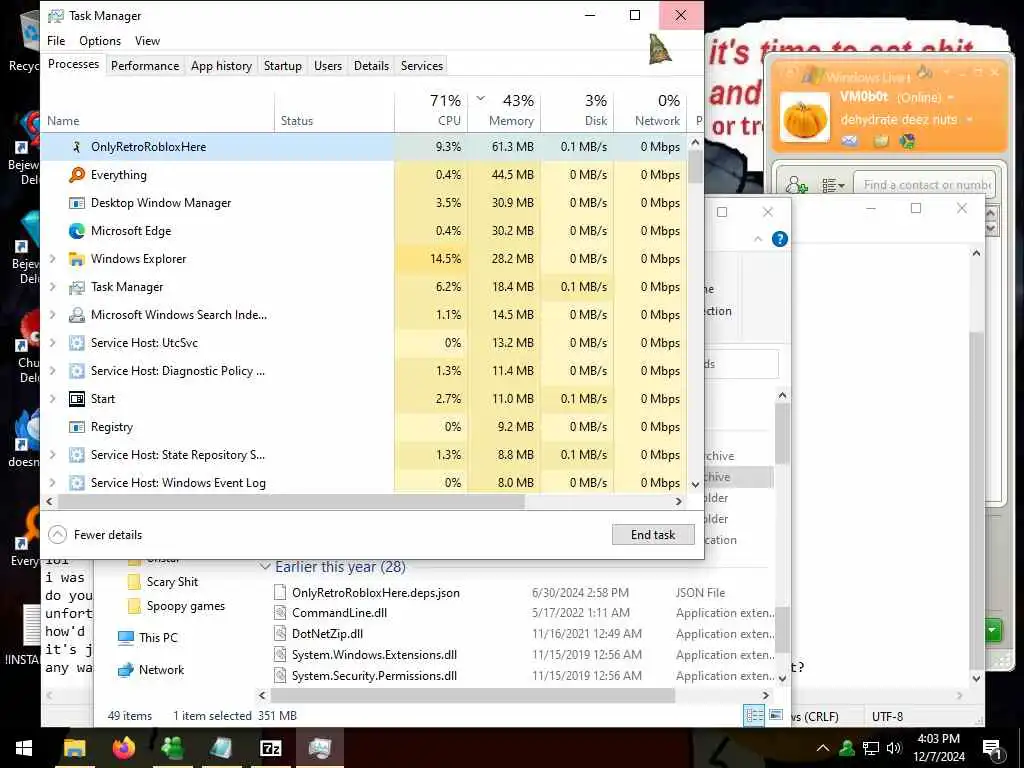Viewport: 1024px width, 768px height.
Task: Click the Messenger 'Find a contact' search field
Action: click(925, 185)
